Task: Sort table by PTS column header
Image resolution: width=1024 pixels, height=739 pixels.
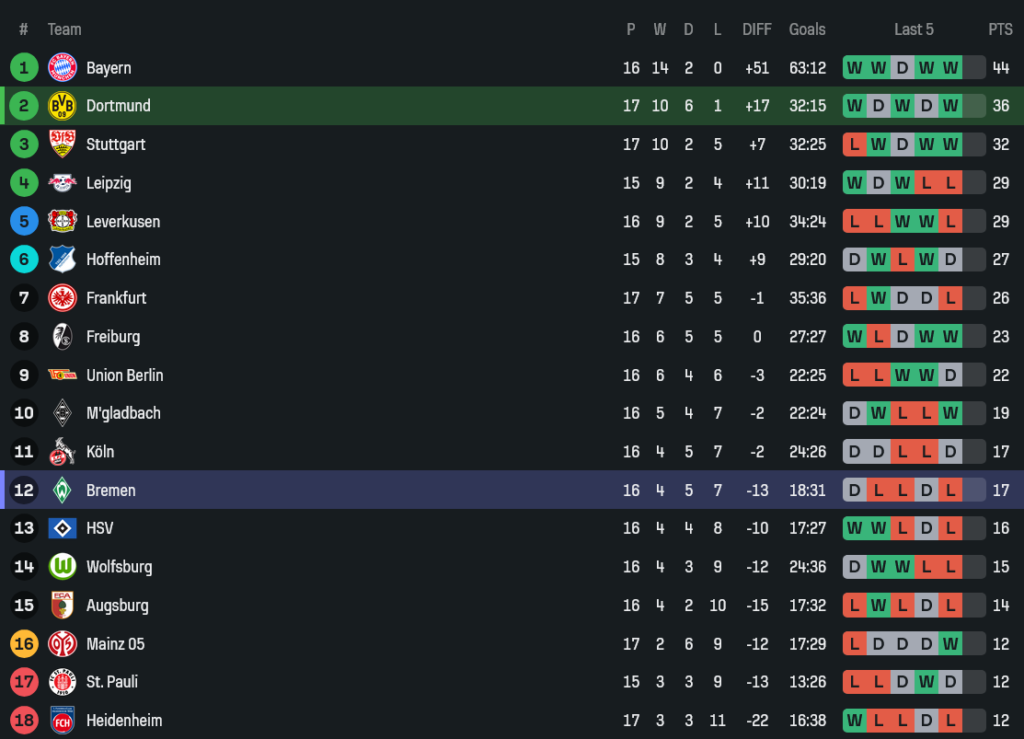Action: 1000,30
